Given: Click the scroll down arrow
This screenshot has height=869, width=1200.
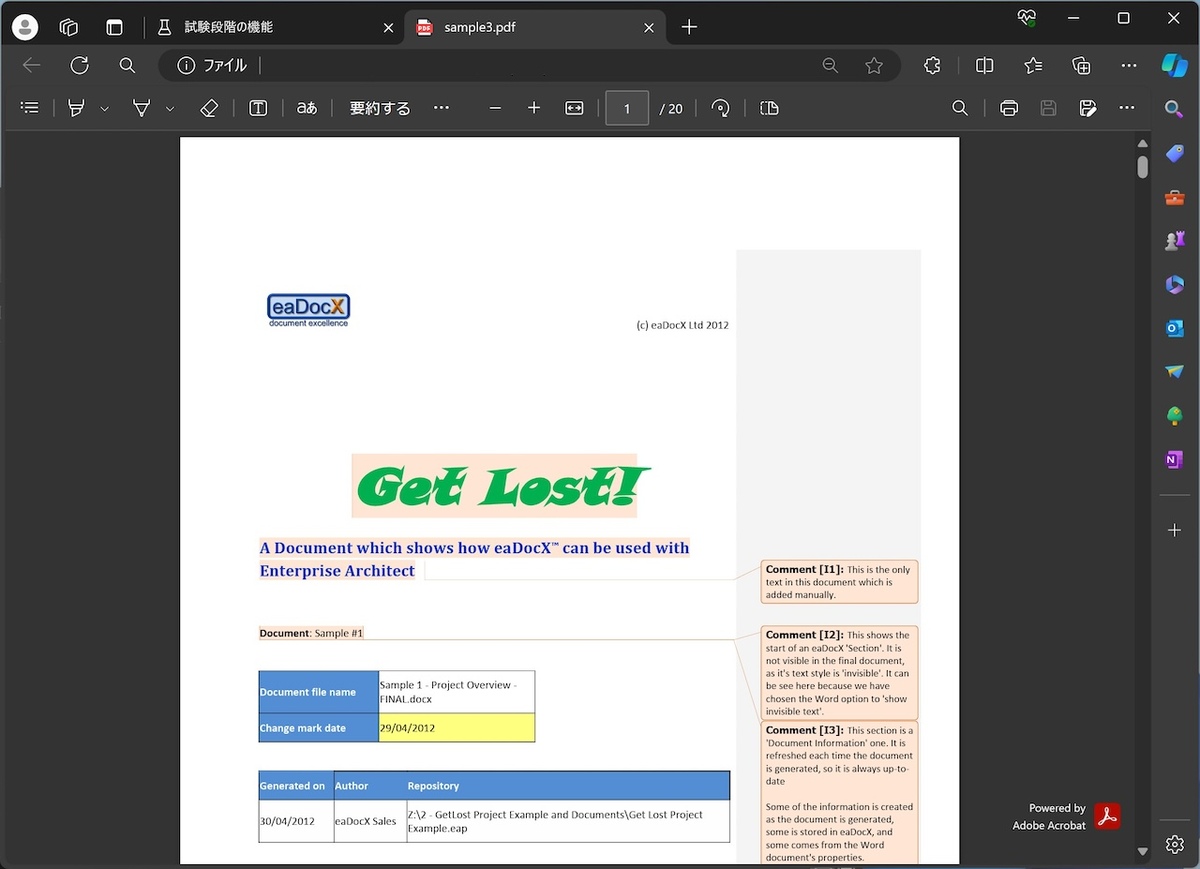Looking at the screenshot, I should [x=1143, y=852].
